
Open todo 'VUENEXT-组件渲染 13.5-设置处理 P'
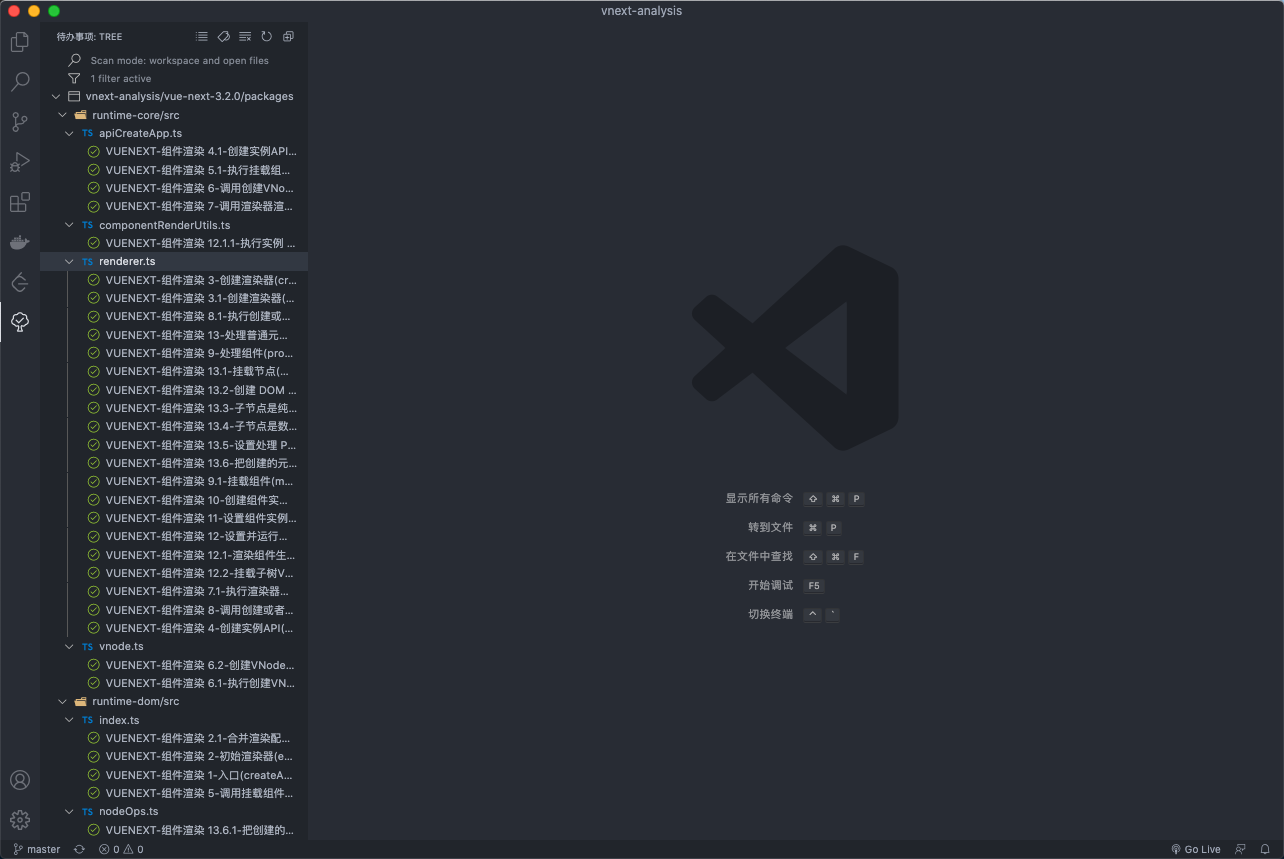174,445
